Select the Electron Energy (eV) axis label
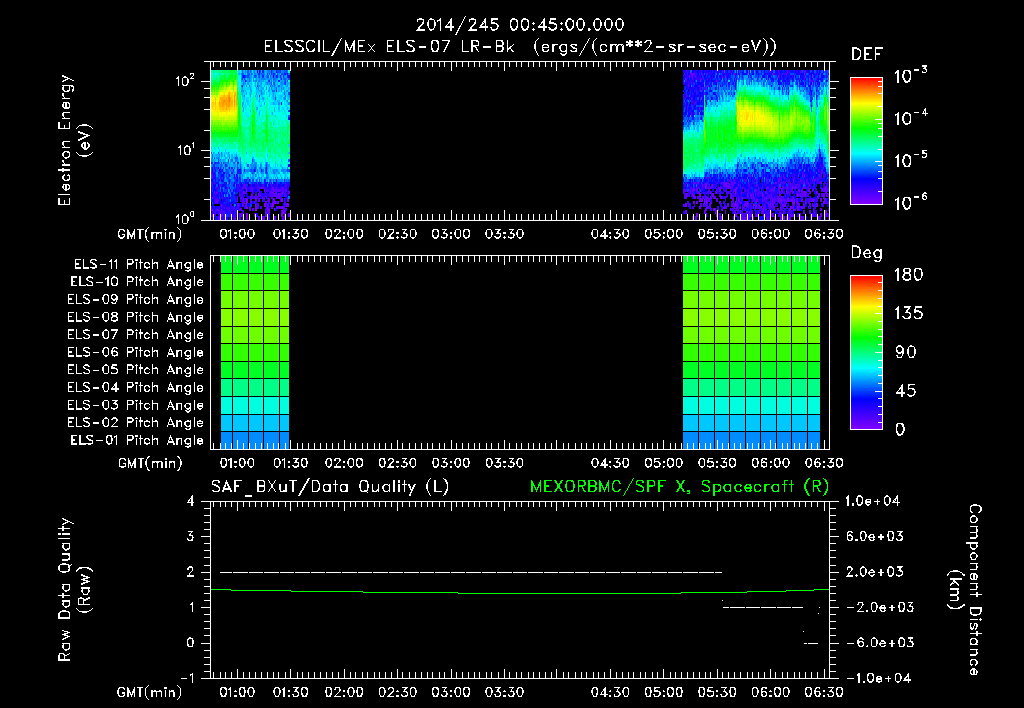 pyautogui.click(x=74, y=140)
